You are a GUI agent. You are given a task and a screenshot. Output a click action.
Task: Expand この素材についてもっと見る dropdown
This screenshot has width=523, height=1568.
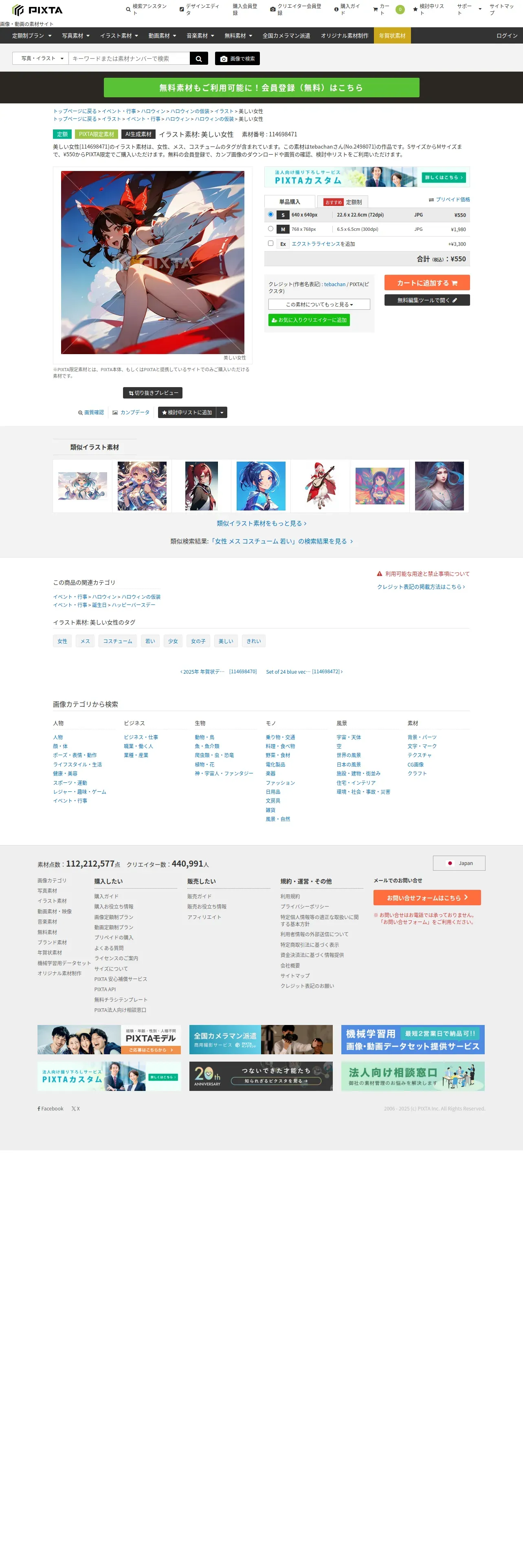(319, 304)
